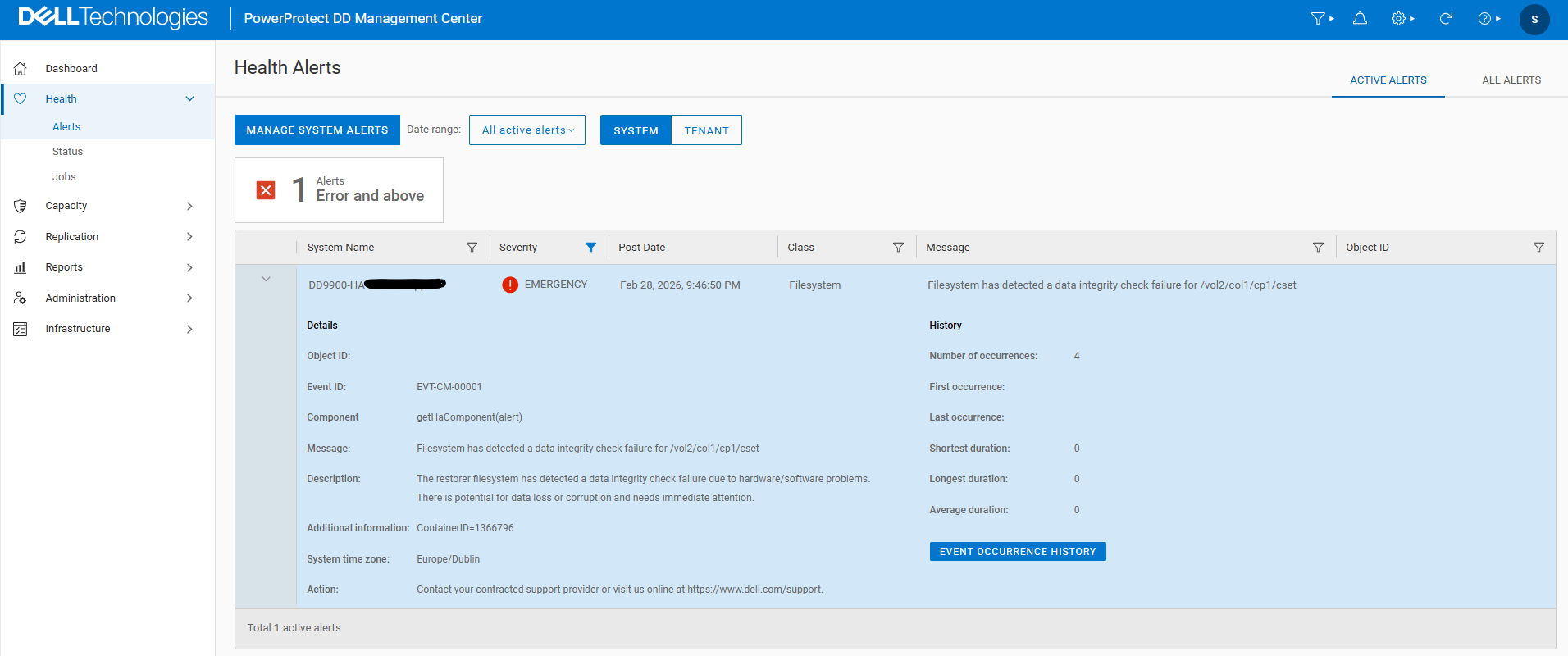The width and height of the screenshot is (1568, 656).
Task: Click the Europe/Dublin time zone value
Action: [449, 559]
